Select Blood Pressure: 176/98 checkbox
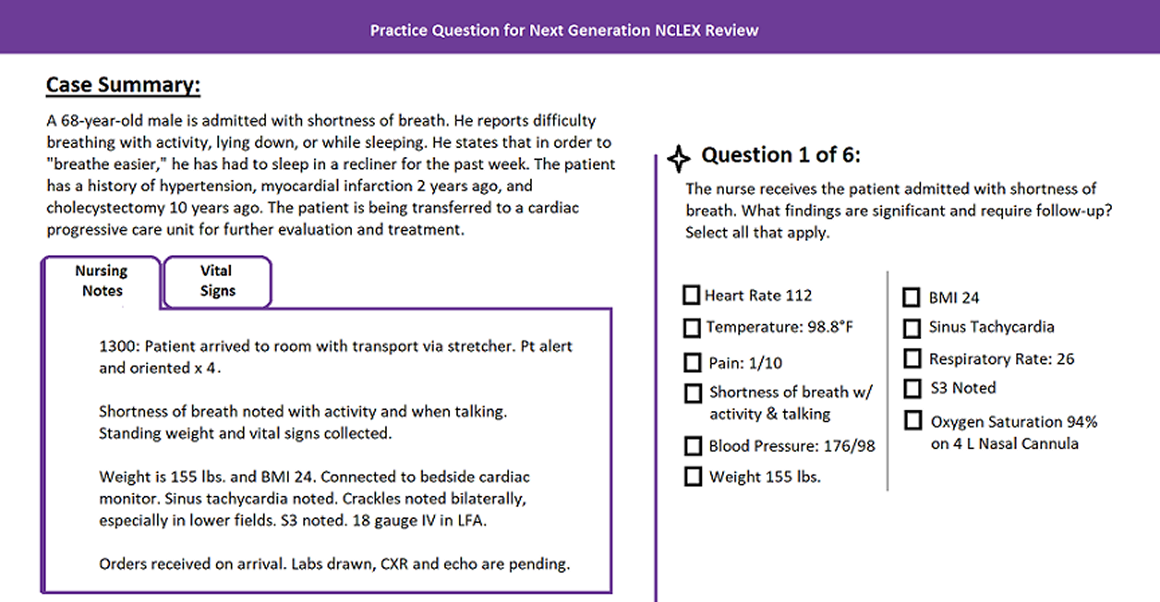The image size is (1160, 602). coord(692,446)
